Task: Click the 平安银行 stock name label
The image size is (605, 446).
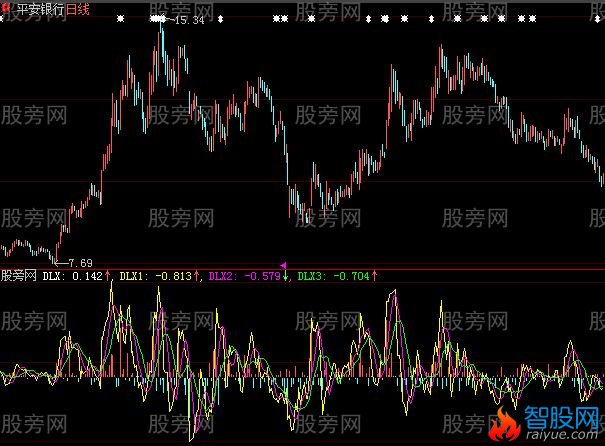Action: tap(40, 9)
